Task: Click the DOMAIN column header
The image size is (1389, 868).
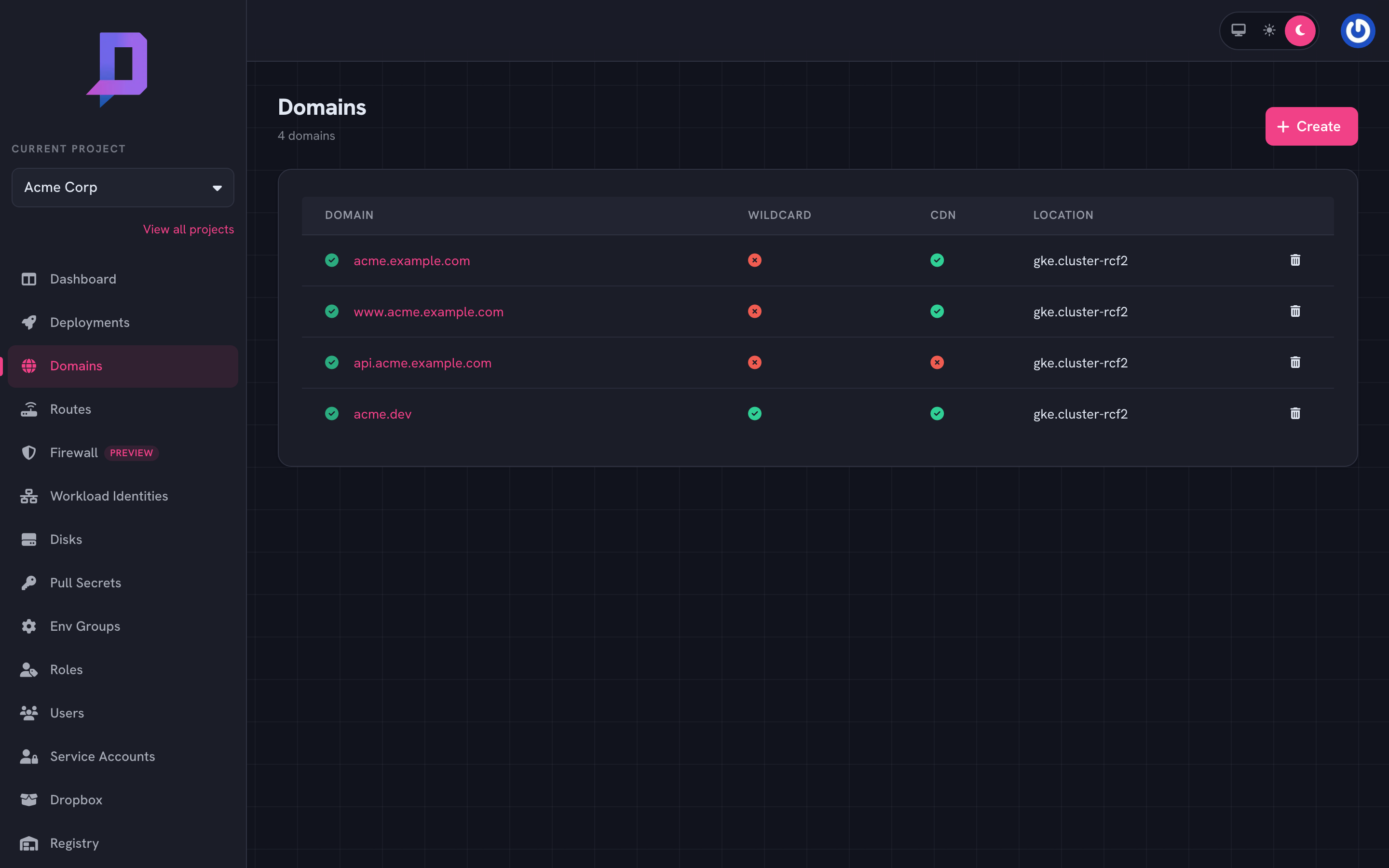Action: (x=349, y=215)
